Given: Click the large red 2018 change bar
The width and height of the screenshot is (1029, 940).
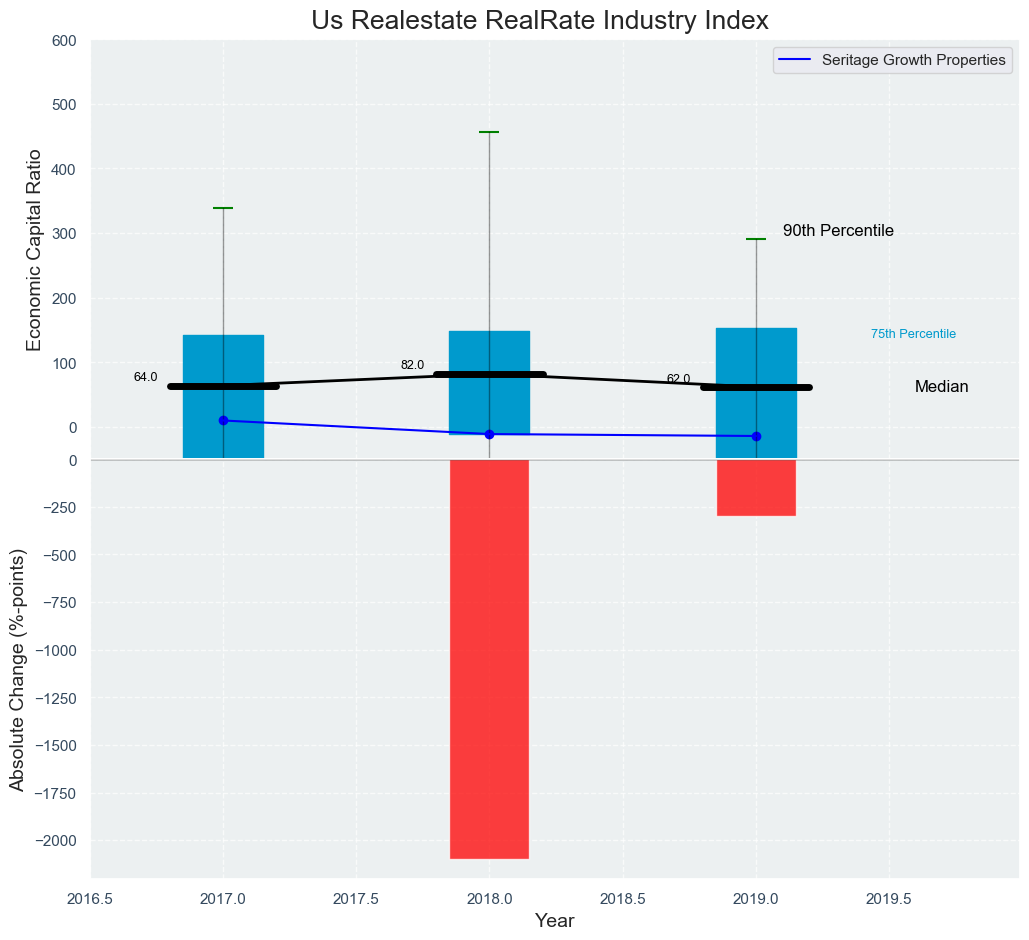Looking at the screenshot, I should [489, 658].
